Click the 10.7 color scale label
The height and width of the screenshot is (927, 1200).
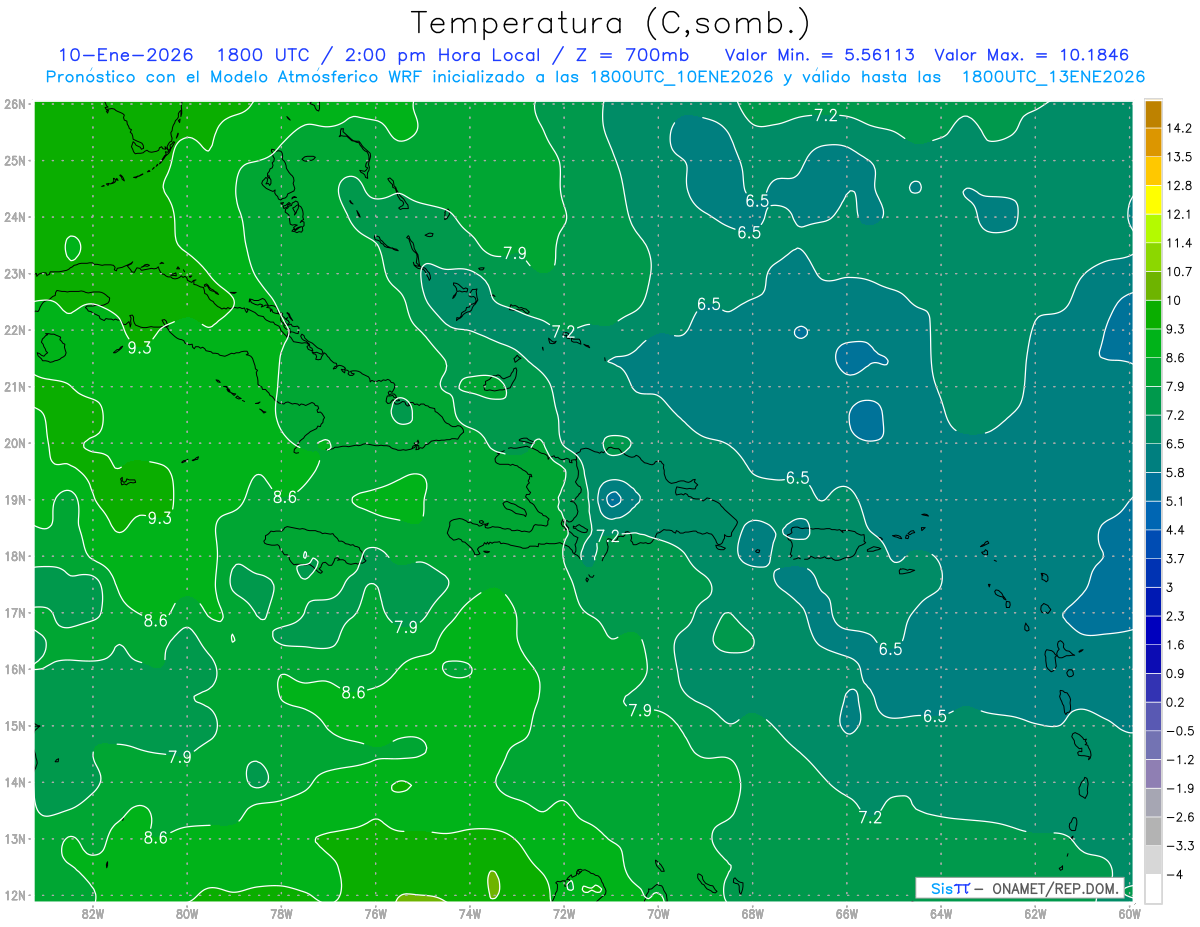1179,271
